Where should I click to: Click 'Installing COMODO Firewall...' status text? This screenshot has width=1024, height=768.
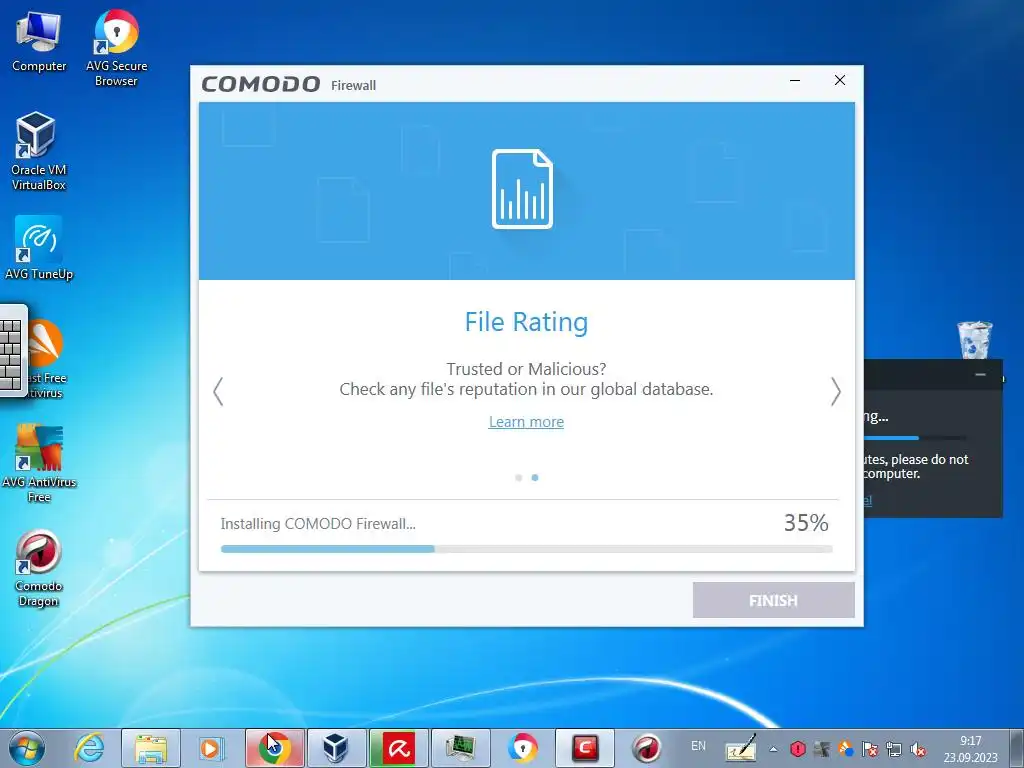(318, 524)
